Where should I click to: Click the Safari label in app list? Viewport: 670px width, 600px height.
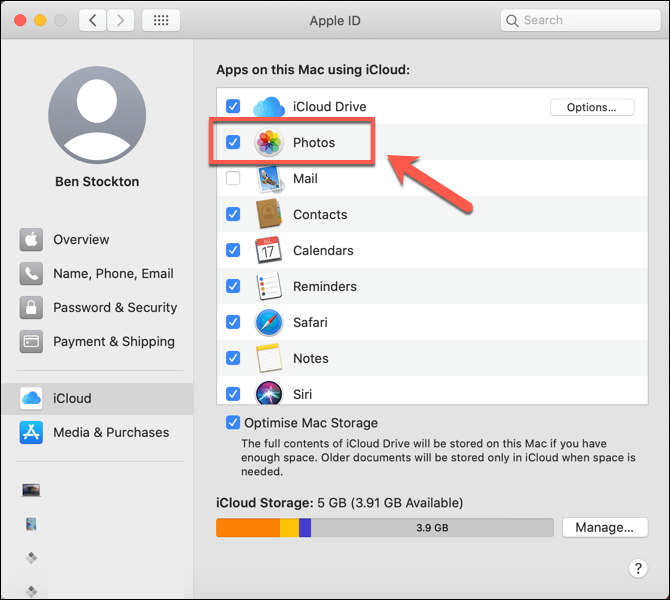click(310, 322)
